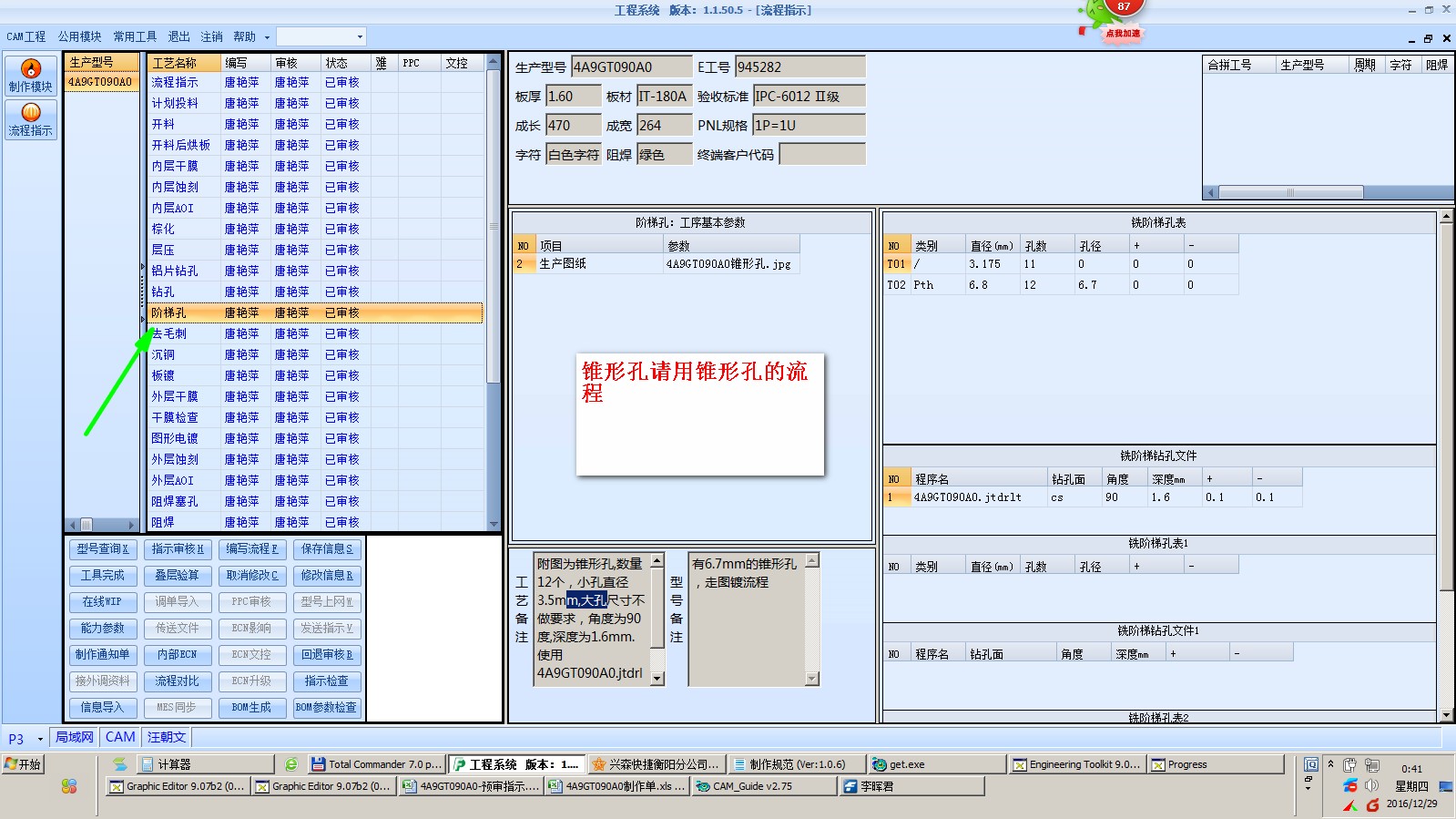Open the dropdown arrow under cascade icon
Viewport: 1456px width, 819px height.
tap(1308, 788)
